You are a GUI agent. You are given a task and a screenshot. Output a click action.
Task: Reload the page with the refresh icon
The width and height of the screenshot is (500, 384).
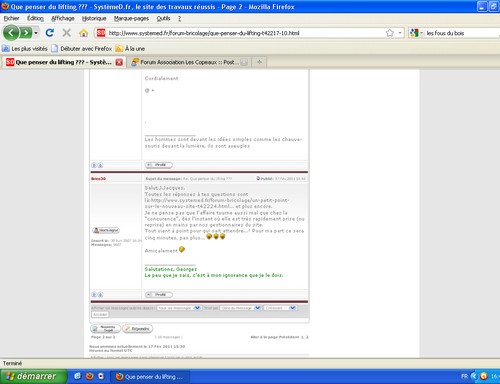pos(50,33)
